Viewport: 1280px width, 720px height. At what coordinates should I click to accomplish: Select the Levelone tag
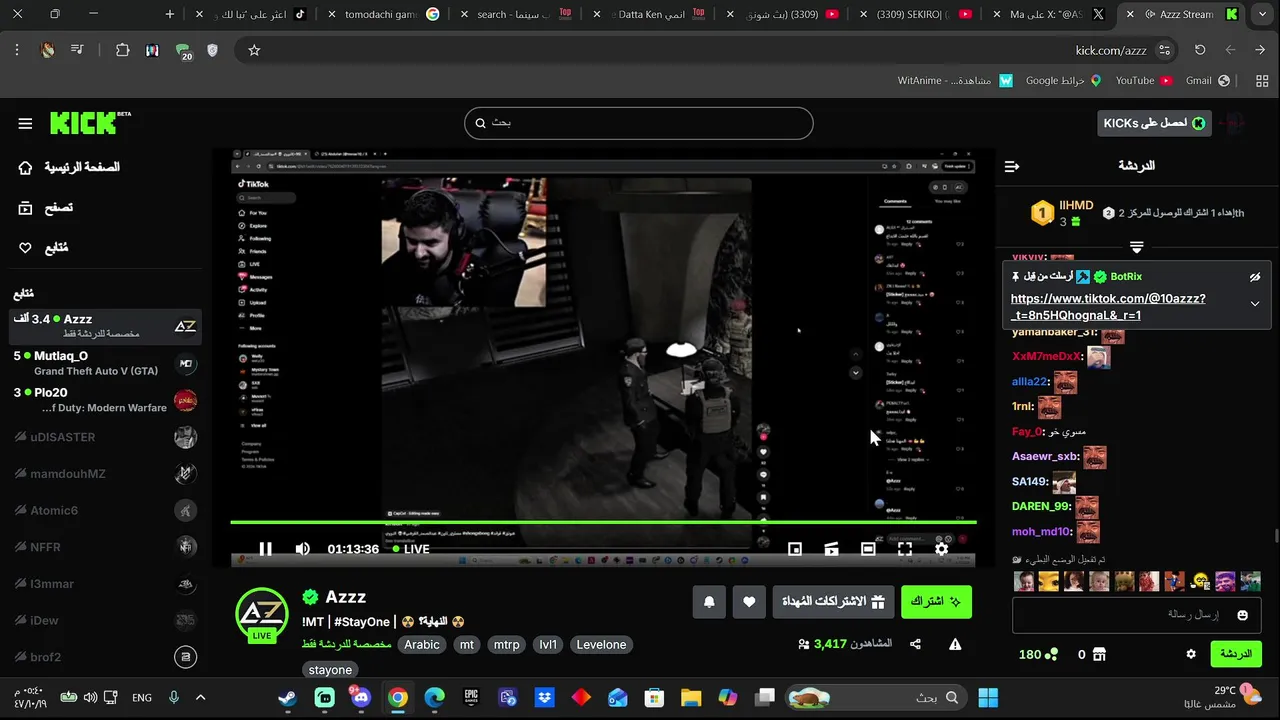coord(601,645)
